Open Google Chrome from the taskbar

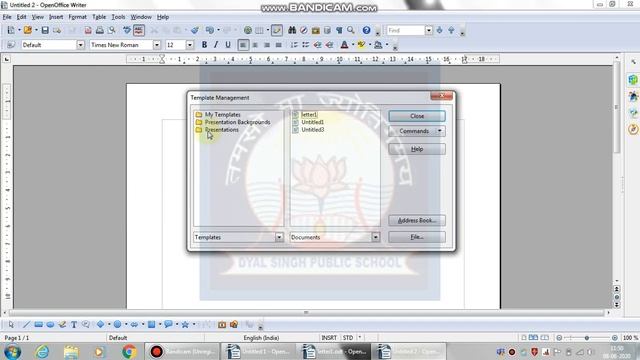pos(129,351)
